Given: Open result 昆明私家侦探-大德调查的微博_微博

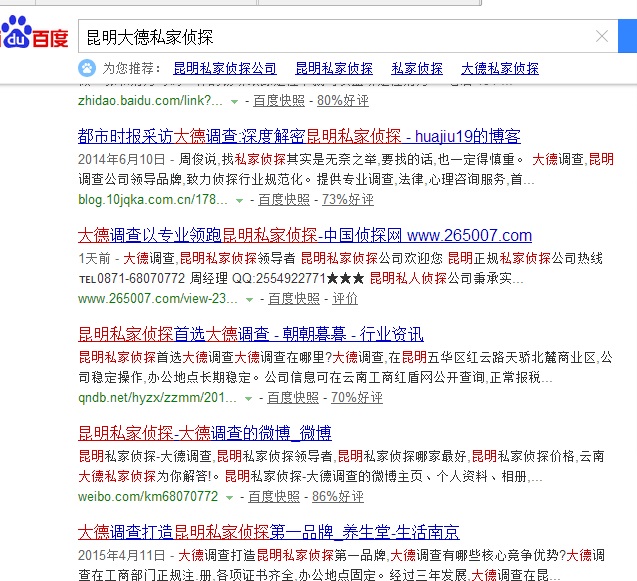Looking at the screenshot, I should 205,434.
